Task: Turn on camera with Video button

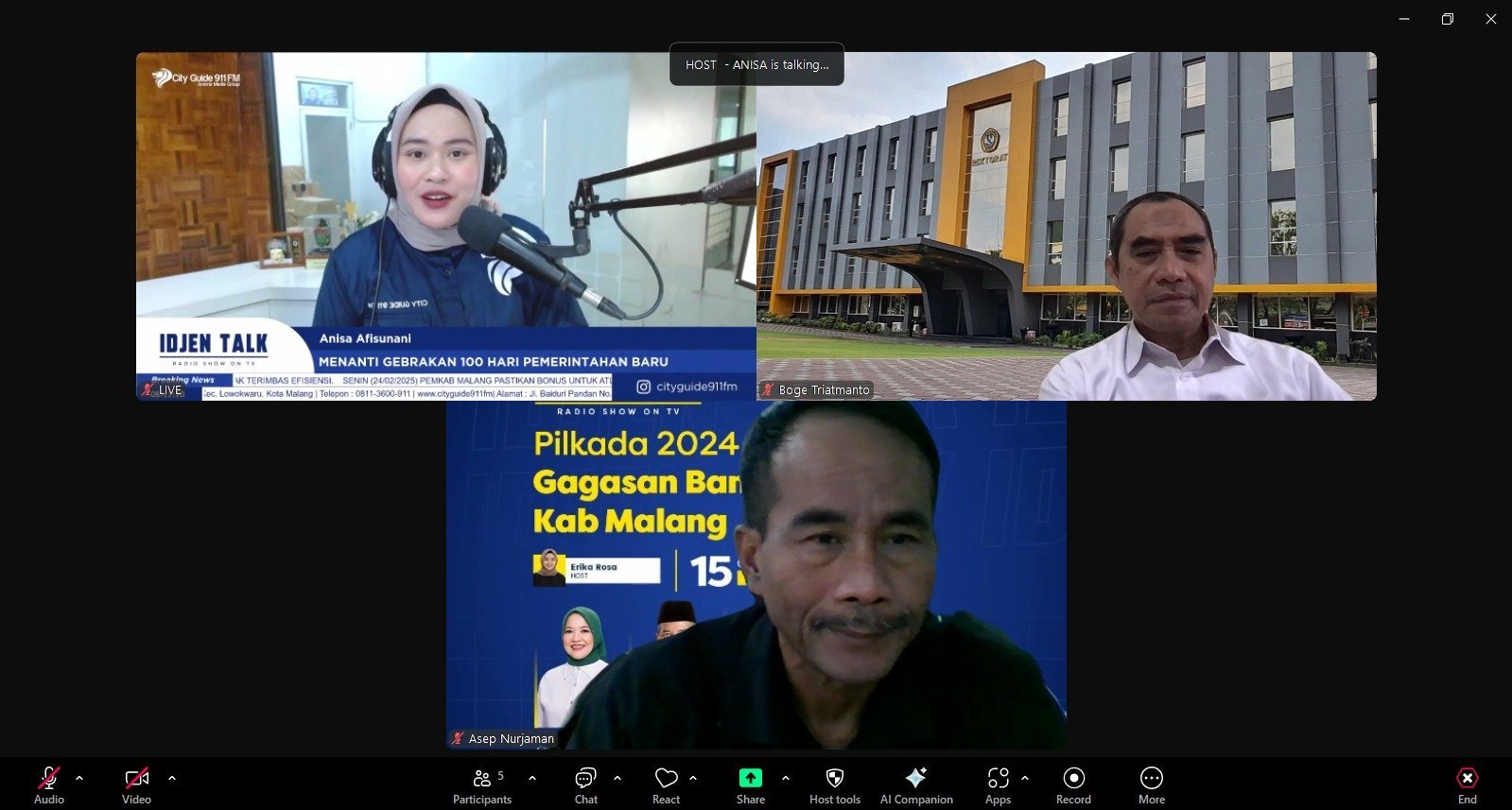Action: point(136,784)
